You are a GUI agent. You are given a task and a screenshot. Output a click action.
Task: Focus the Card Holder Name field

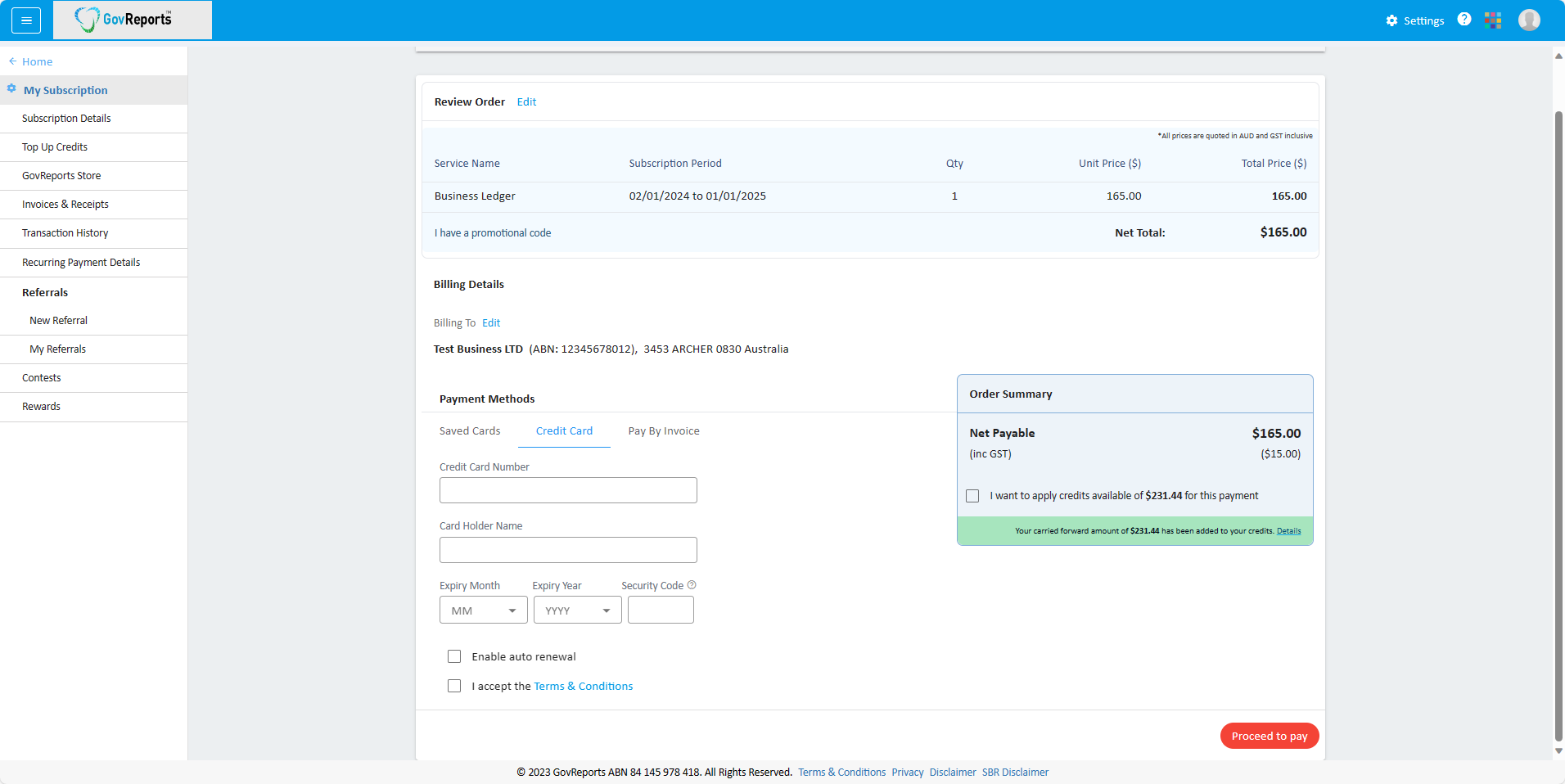coord(568,550)
